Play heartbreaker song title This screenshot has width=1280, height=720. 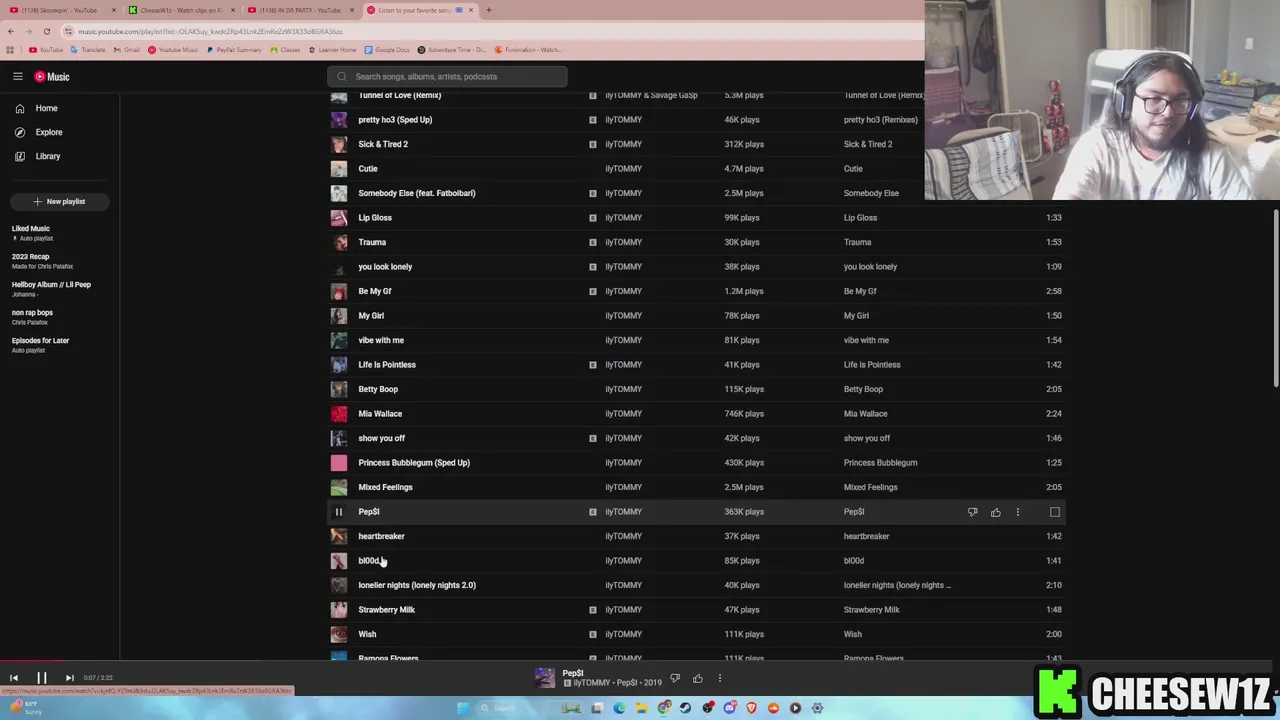click(381, 536)
